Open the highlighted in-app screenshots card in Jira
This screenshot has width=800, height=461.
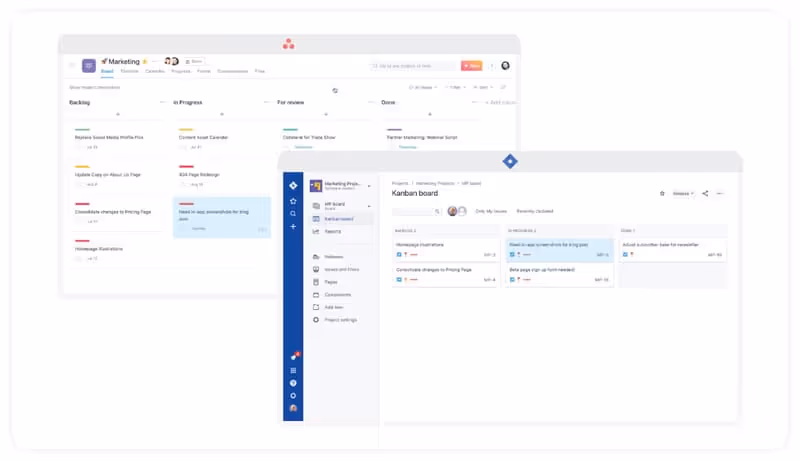tap(559, 249)
